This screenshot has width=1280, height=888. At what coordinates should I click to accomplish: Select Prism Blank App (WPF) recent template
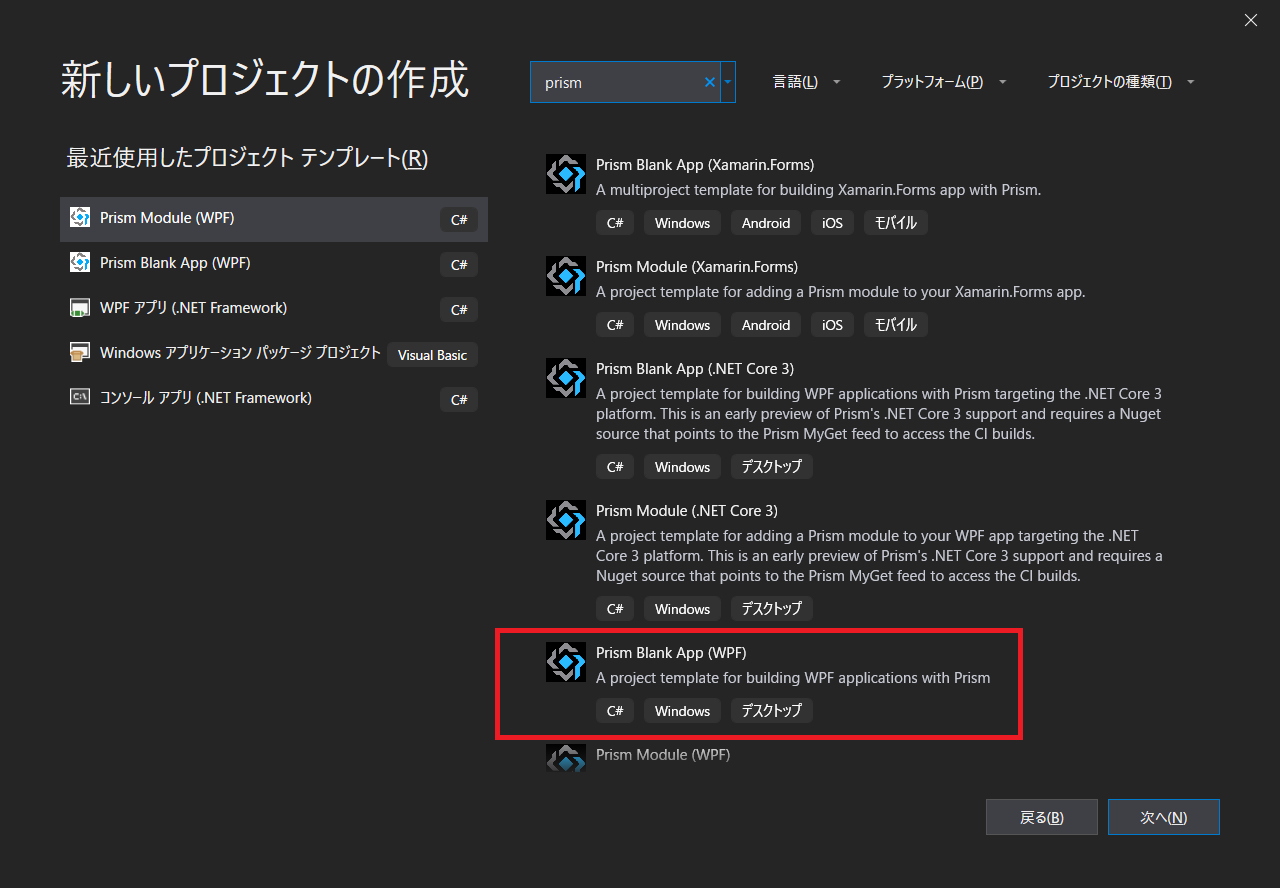point(274,264)
